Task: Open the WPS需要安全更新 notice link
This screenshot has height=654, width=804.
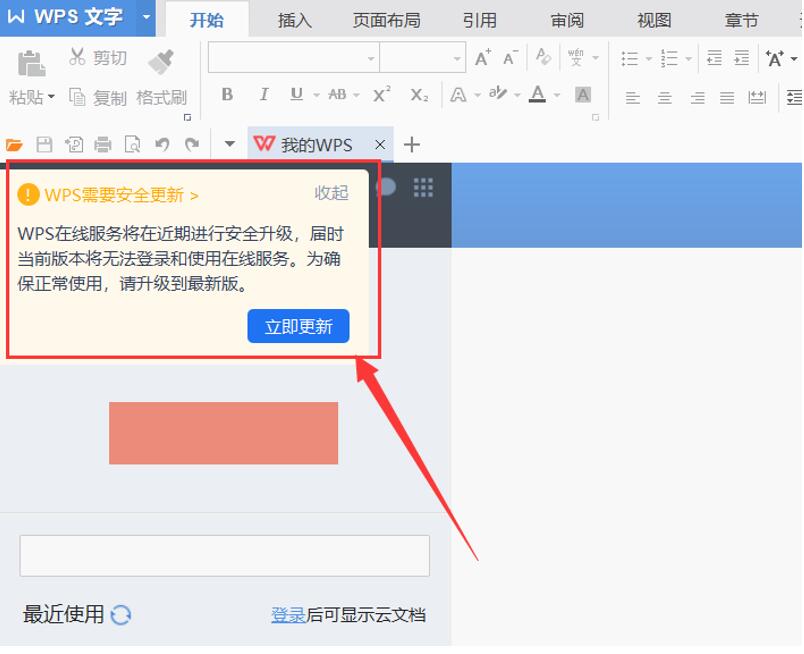Action: pyautogui.click(x=122, y=195)
